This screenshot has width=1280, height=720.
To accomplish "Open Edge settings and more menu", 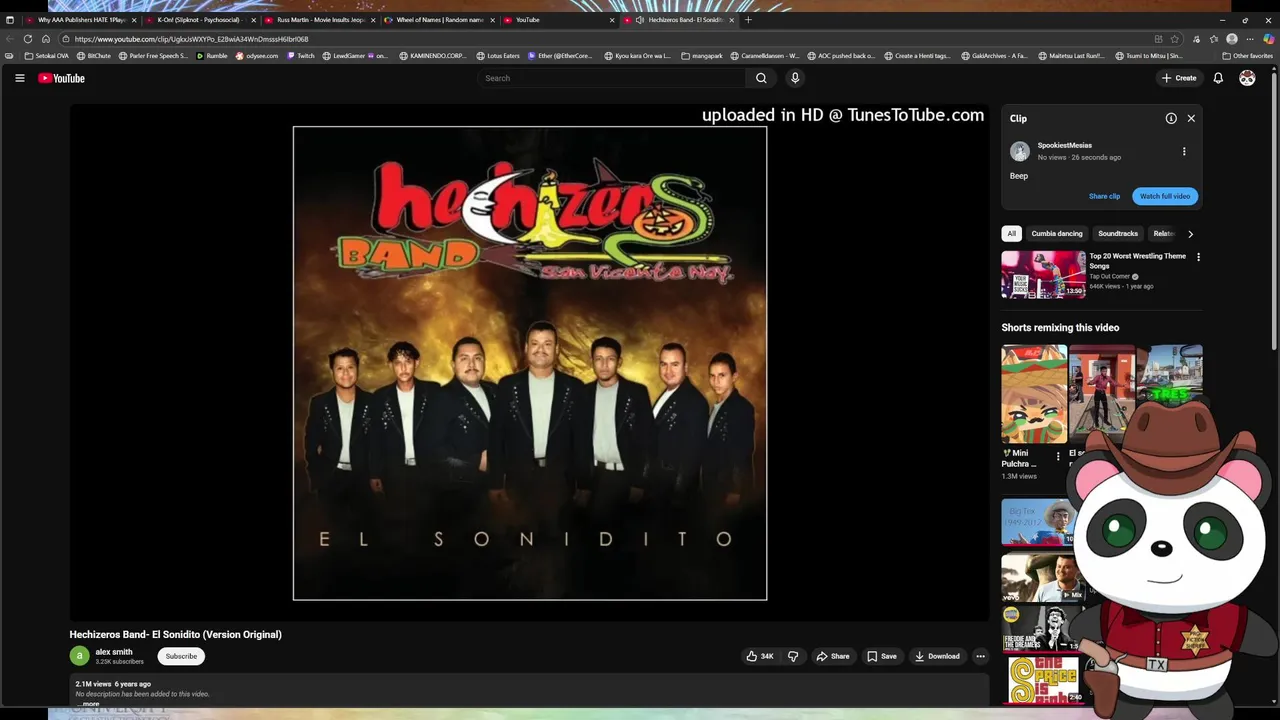I will pos(1250,39).
